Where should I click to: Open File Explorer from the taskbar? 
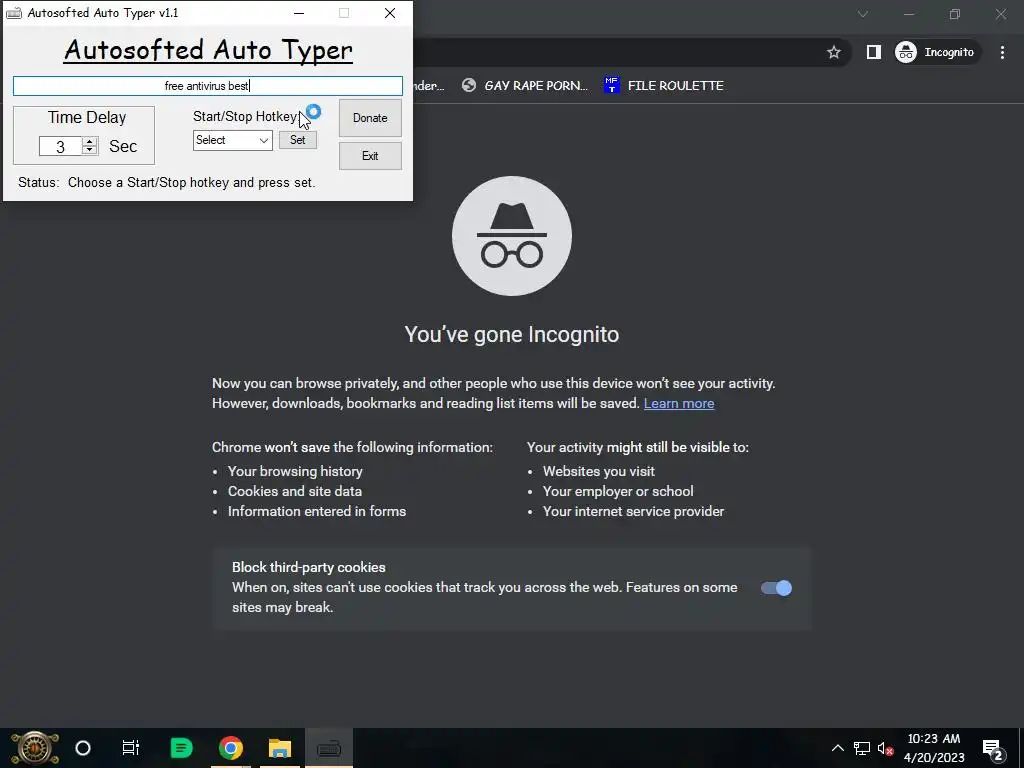pyautogui.click(x=280, y=748)
